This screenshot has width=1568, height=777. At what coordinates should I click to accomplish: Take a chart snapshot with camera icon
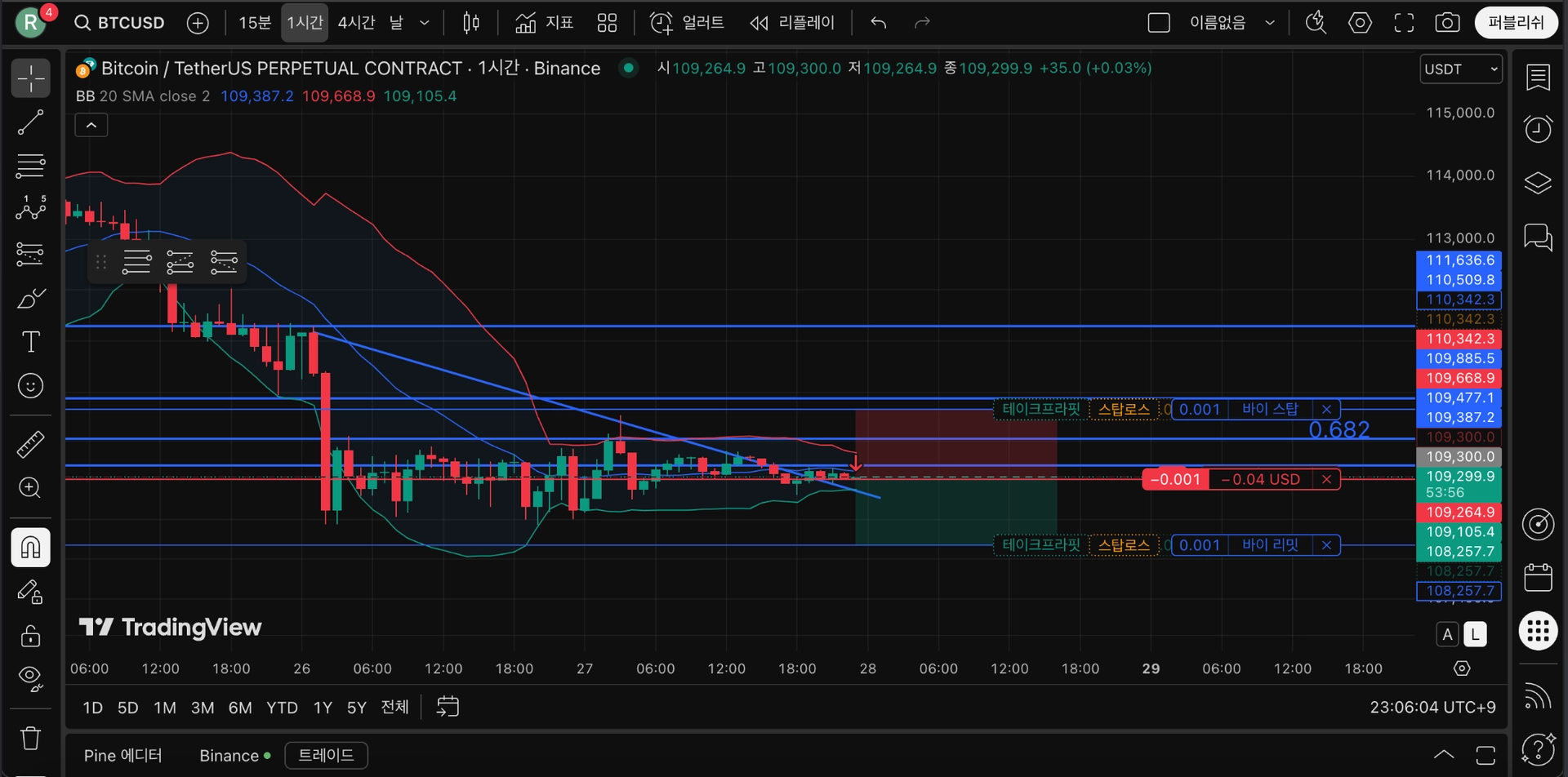1447,23
